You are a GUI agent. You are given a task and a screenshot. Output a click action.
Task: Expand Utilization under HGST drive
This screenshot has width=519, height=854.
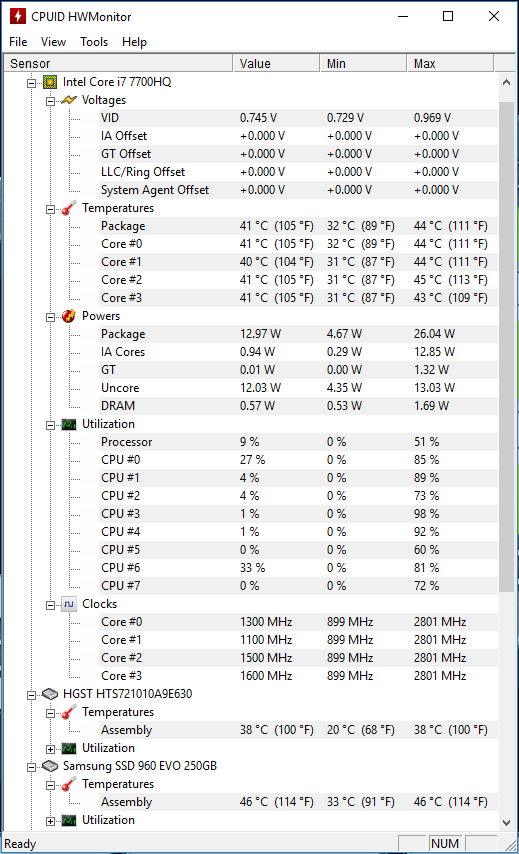click(x=51, y=749)
